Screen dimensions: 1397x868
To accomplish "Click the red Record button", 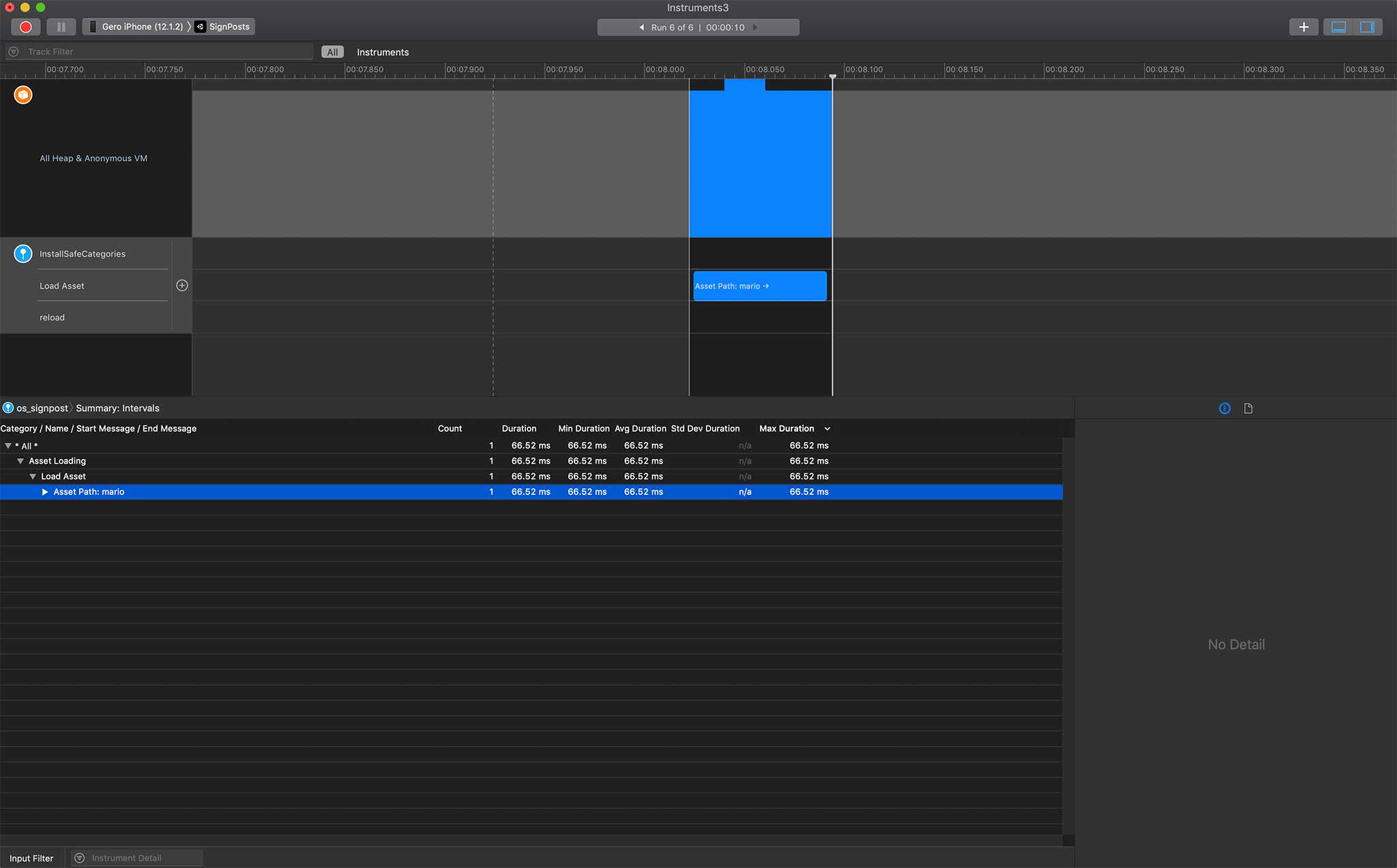I will coord(25,27).
